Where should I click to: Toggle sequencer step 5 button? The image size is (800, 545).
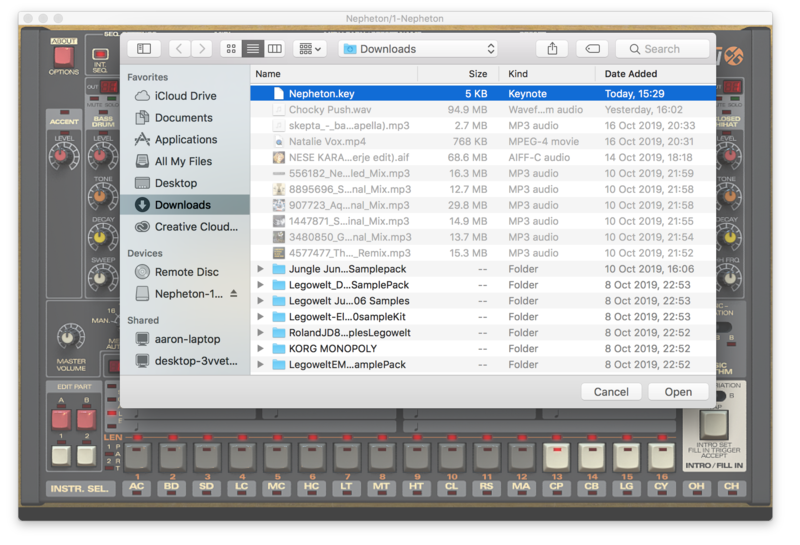click(276, 458)
